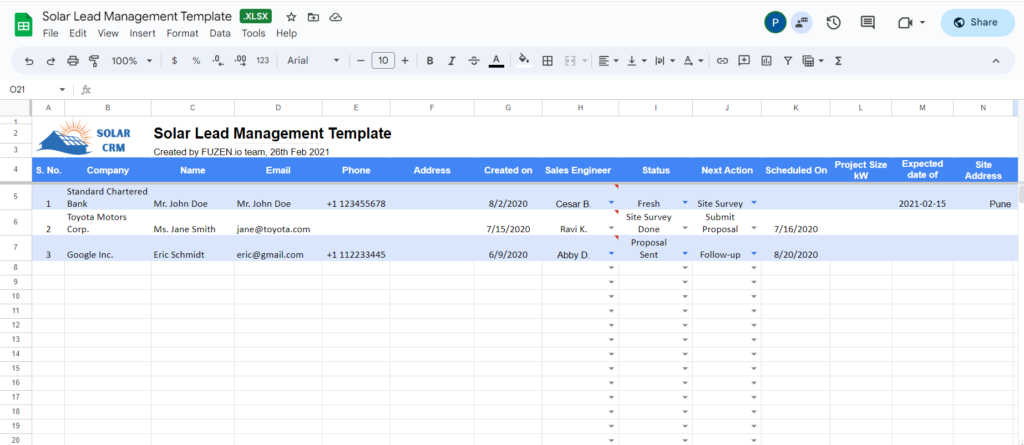The image size is (1024, 445).
Task: Open the Insert menu
Action: click(x=142, y=33)
